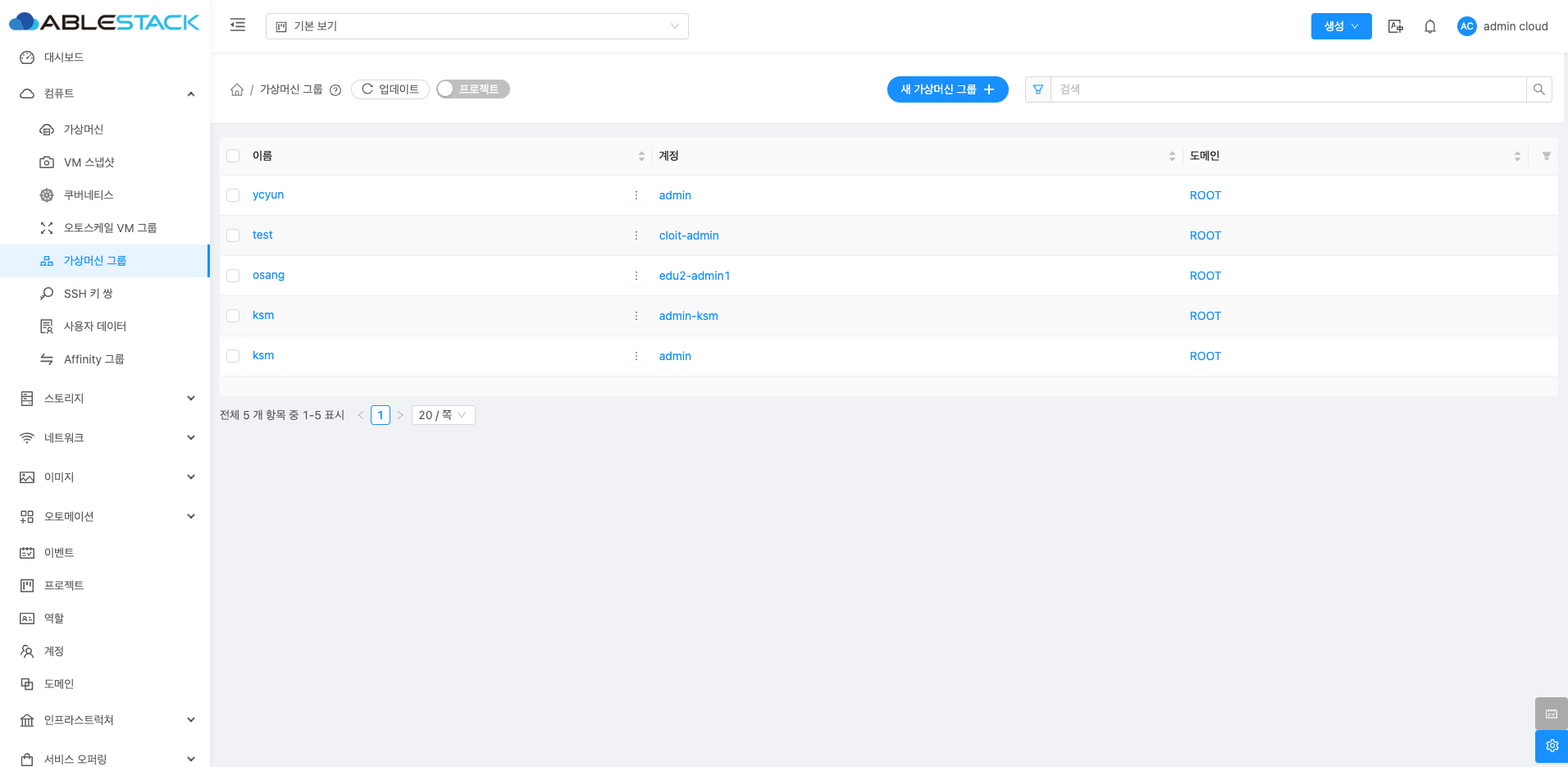Open ROOT domain link in ycyun row
The image size is (1568, 767).
(x=1206, y=195)
